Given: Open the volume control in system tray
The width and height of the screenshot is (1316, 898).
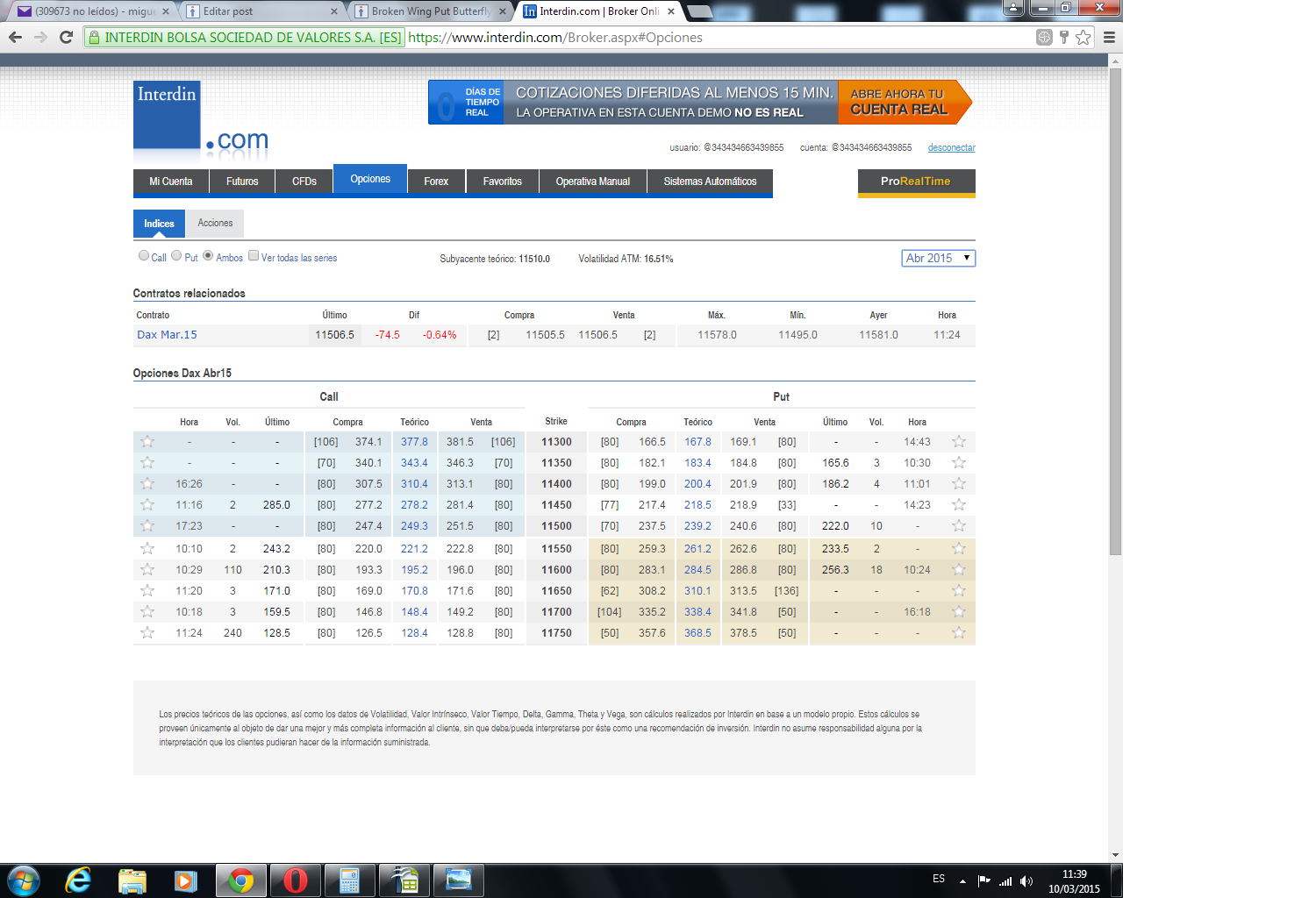Looking at the screenshot, I should pos(1026,880).
